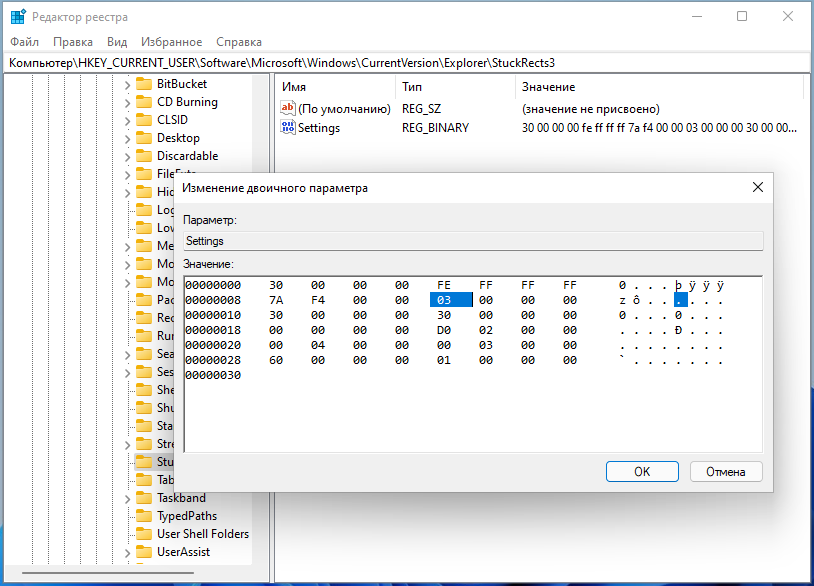Select the TypedPaths folder icon
The image size is (814, 586).
pos(143,516)
